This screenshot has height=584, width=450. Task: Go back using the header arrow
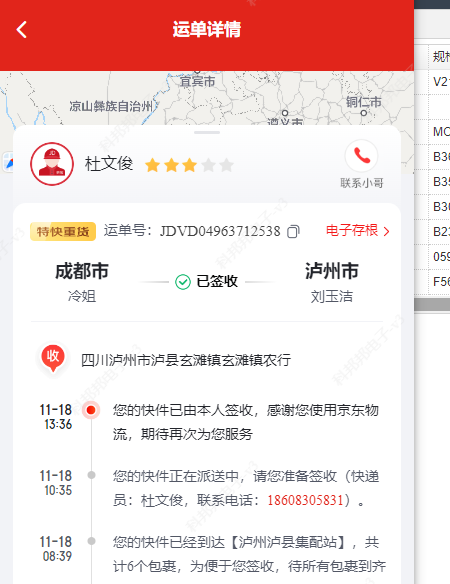[x=22, y=29]
